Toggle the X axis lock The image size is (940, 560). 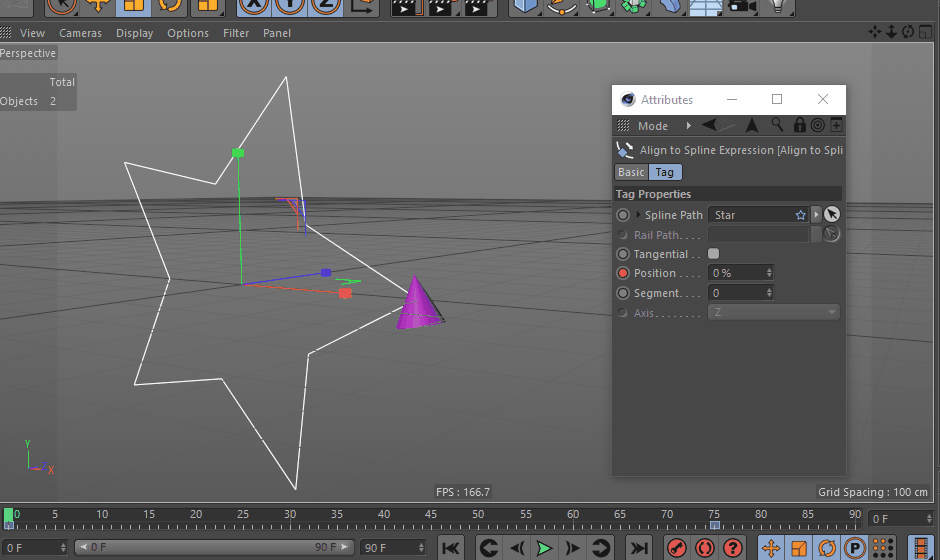pyautogui.click(x=254, y=5)
